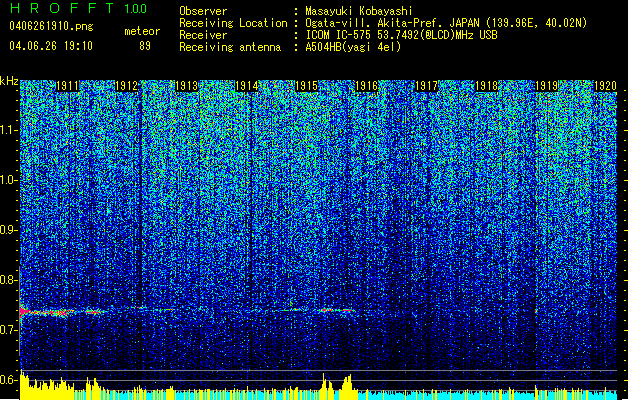Click the date stamp 04.06.26 19:10
This screenshot has width=629, height=400.
(x=51, y=46)
